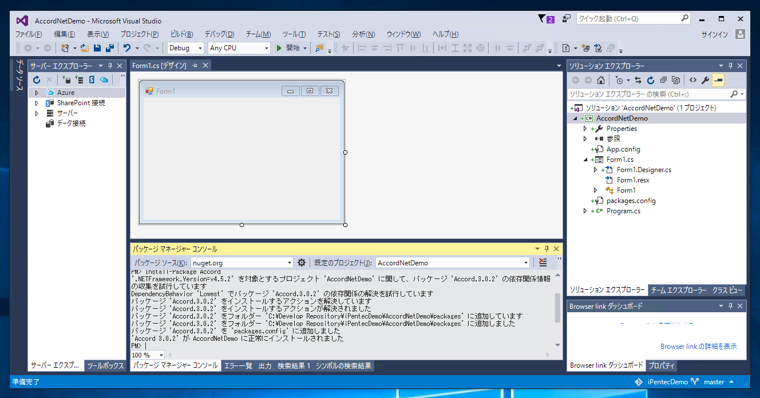Expand the Azure node in Server Explorer
The height and width of the screenshot is (398, 760).
36,92
